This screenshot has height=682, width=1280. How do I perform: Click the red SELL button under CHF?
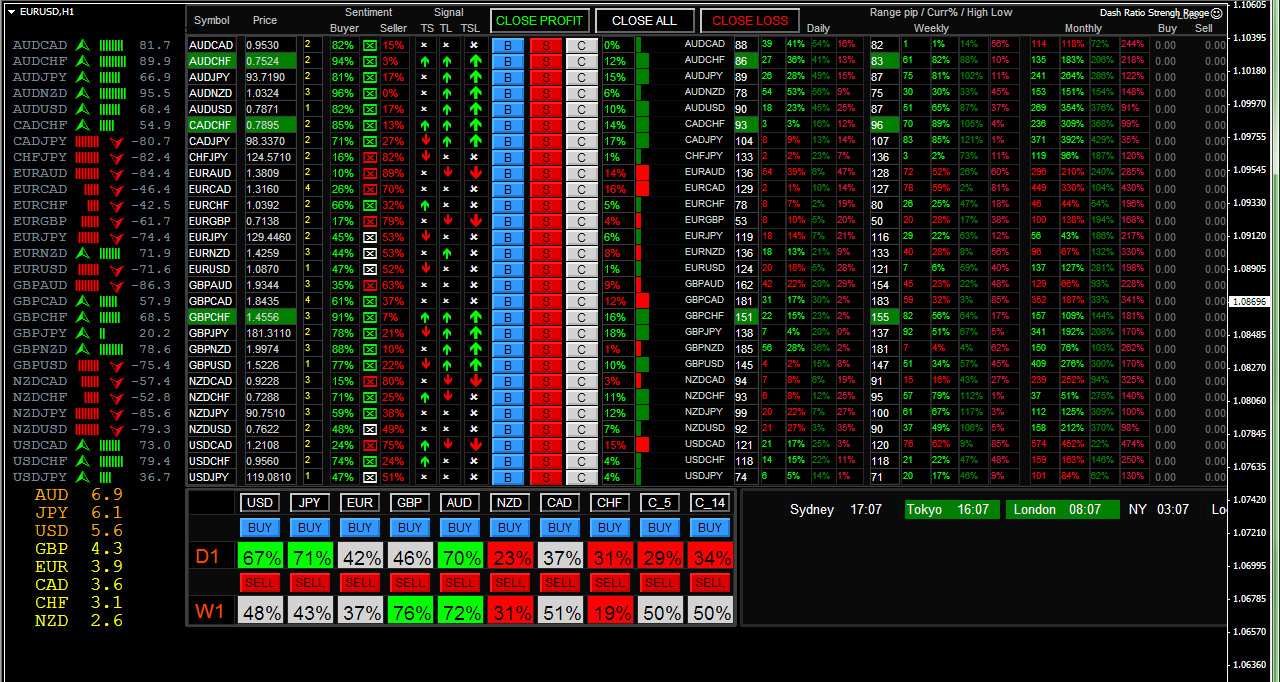click(610, 583)
